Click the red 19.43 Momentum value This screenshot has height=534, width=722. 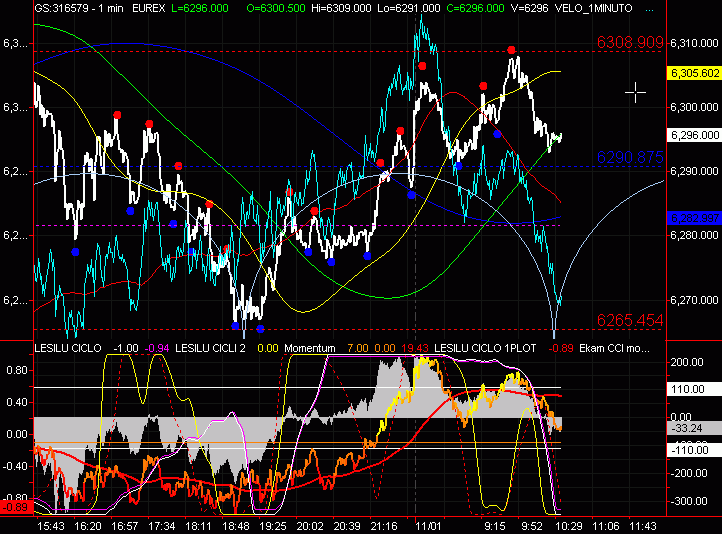tap(415, 348)
